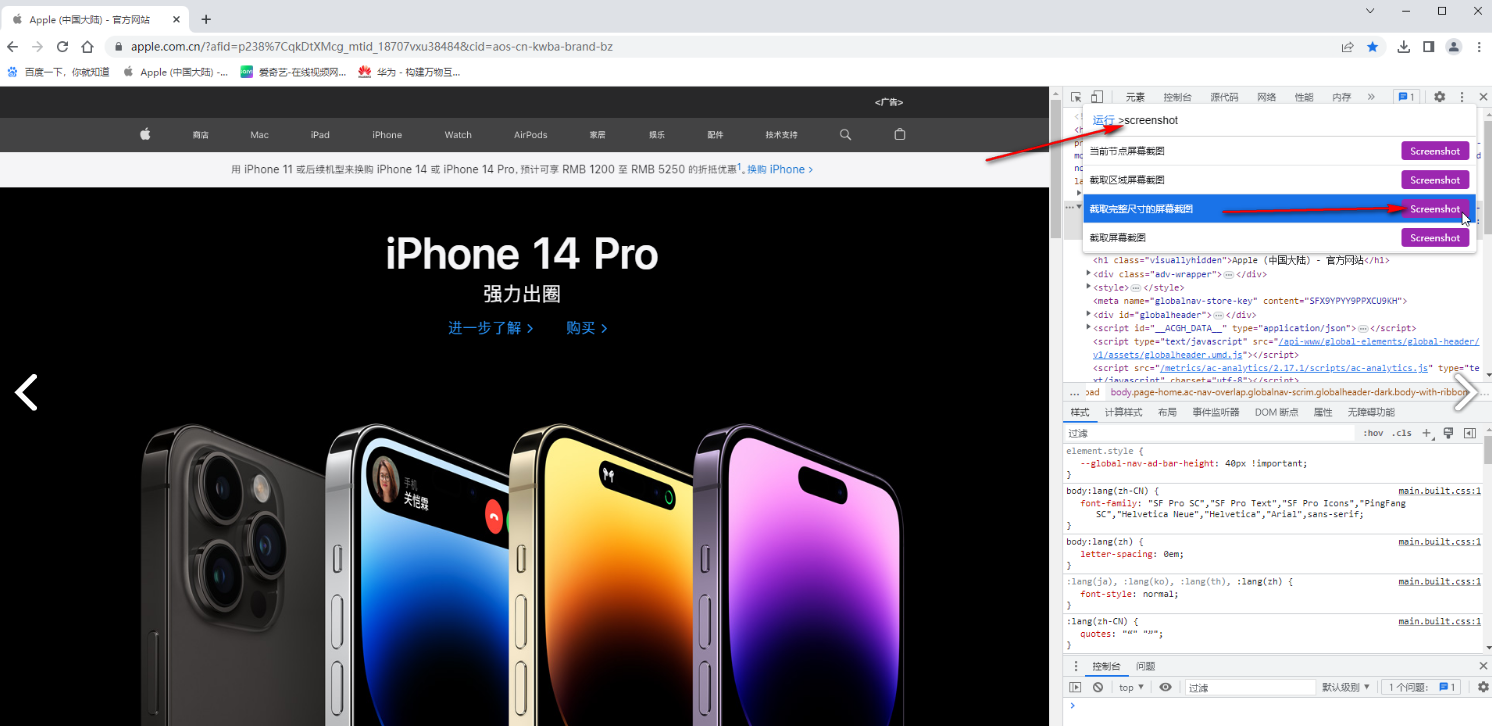Open console settings gear icon
The image size is (1492, 726).
[1482, 687]
